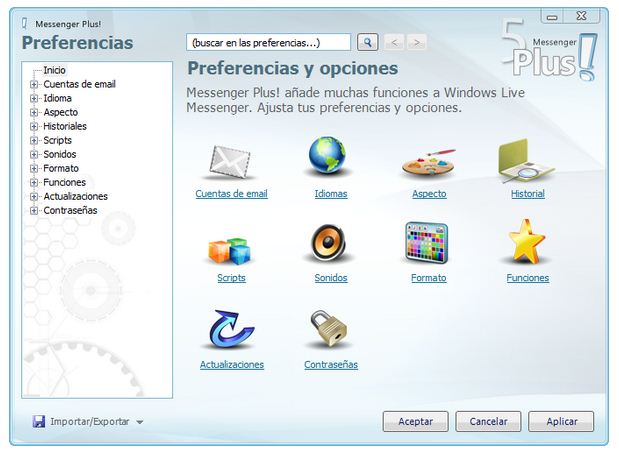Viewport: 619px width, 454px height.
Task: Expand the Idioma tree node
Action: click(x=34, y=98)
